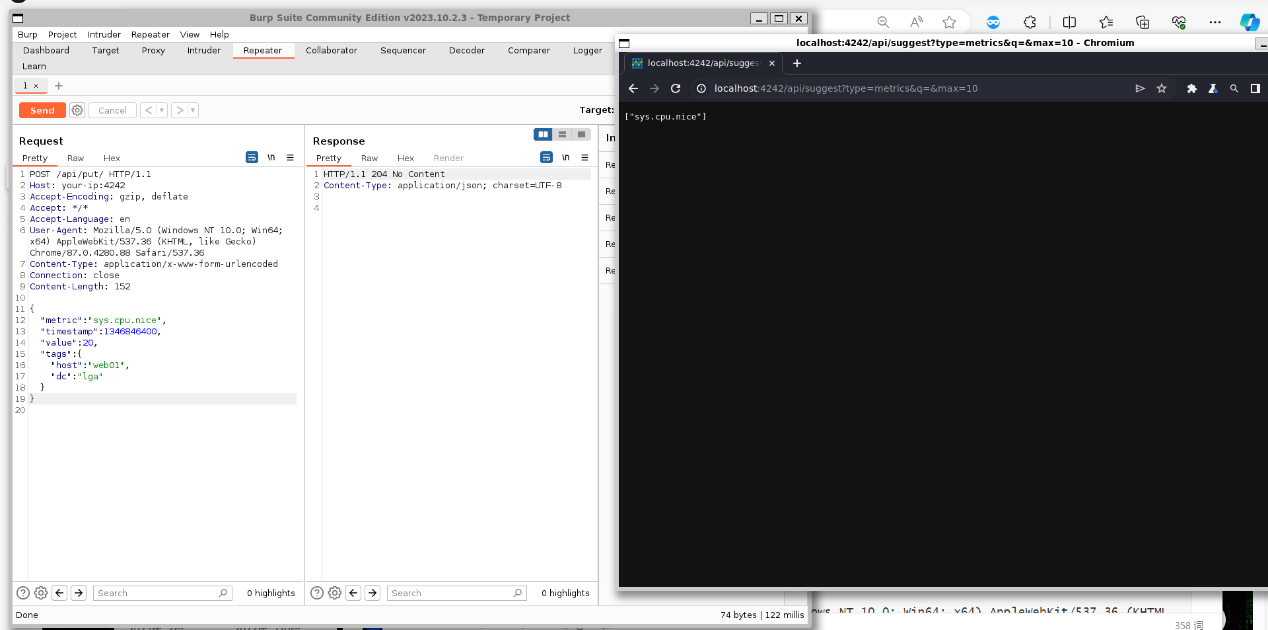Open the Response pane search settings gear
1268x630 pixels.
[335, 593]
